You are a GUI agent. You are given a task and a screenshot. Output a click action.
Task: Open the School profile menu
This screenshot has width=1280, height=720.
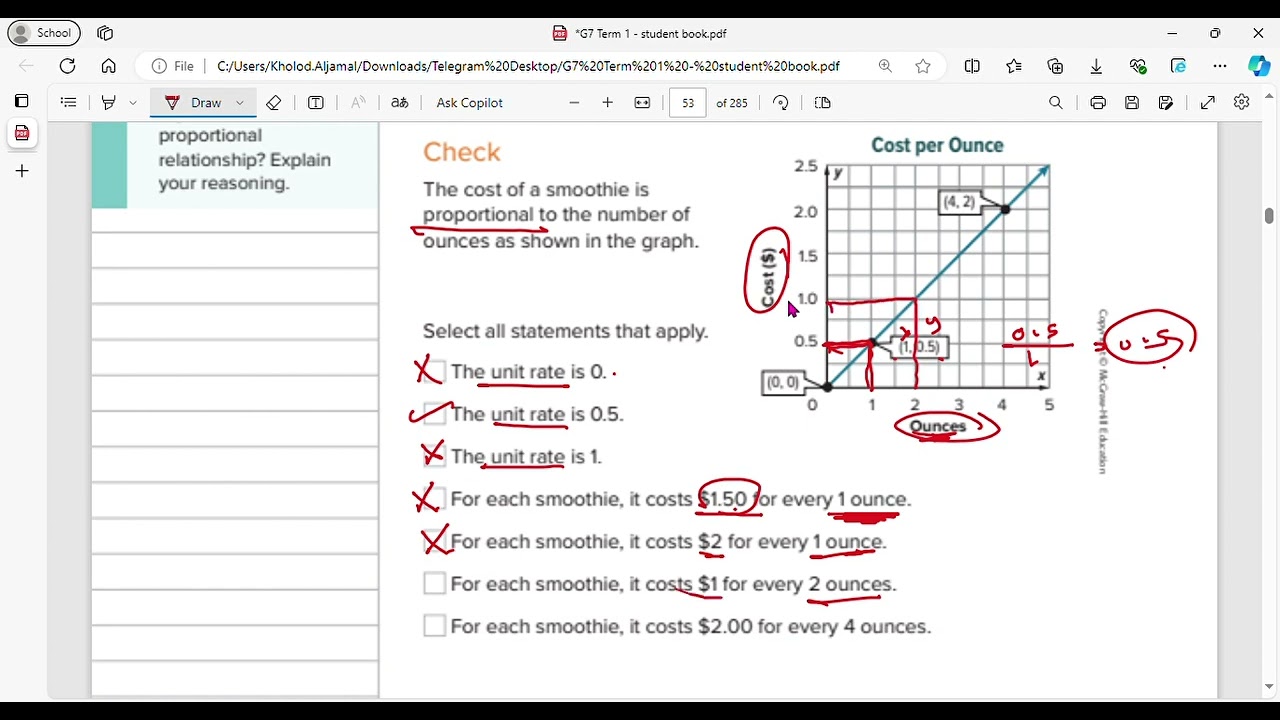pos(43,33)
